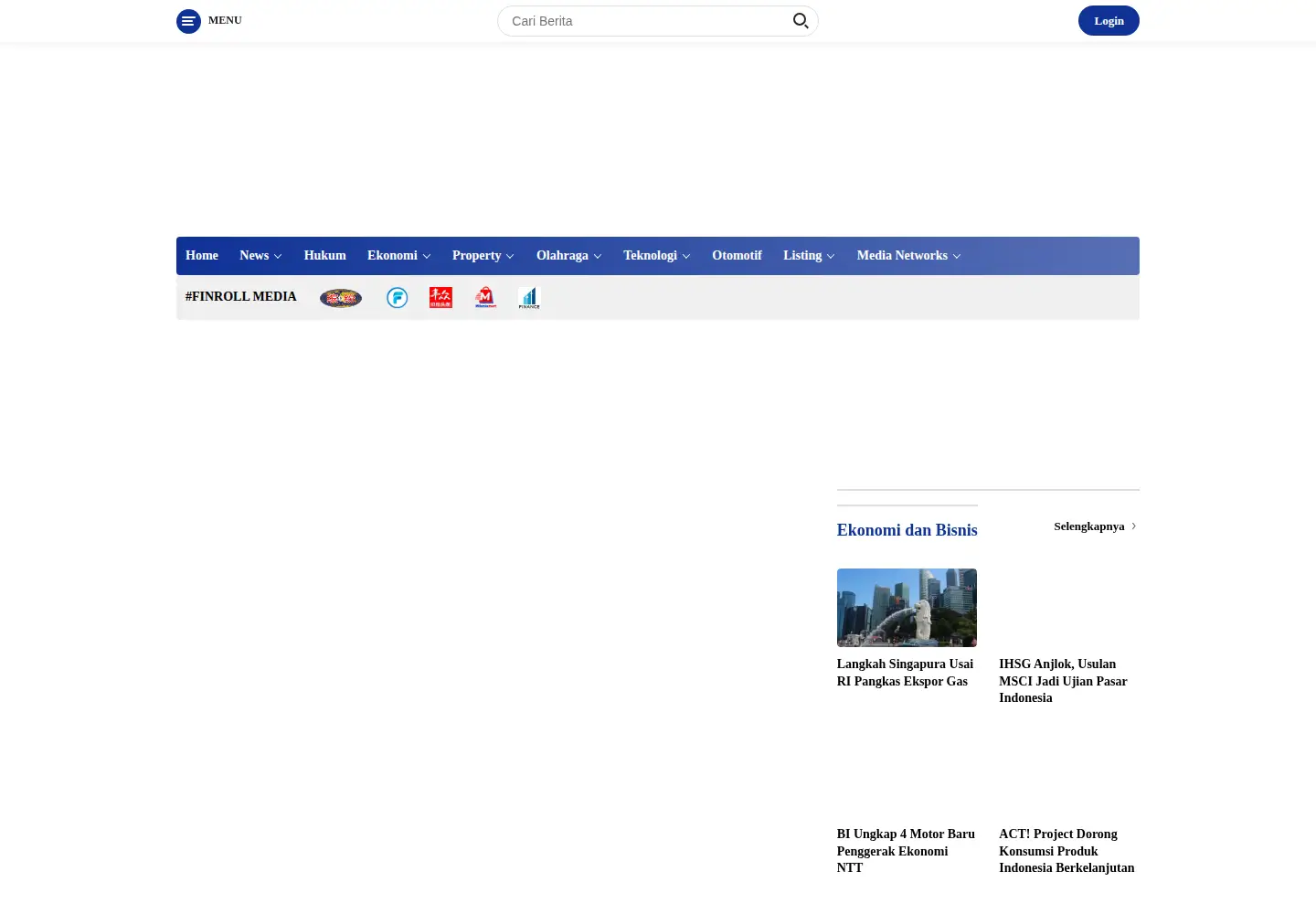1316x914 pixels.
Task: Click the #FINROLL MEDIA label
Action: [240, 297]
